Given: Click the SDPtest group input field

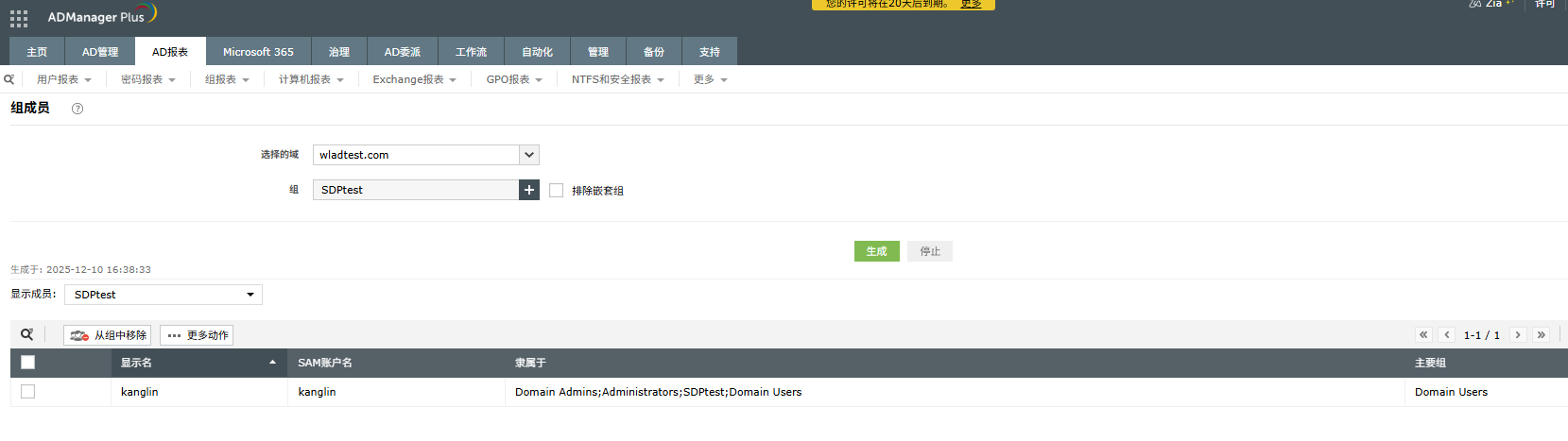Looking at the screenshot, I should tap(416, 190).
